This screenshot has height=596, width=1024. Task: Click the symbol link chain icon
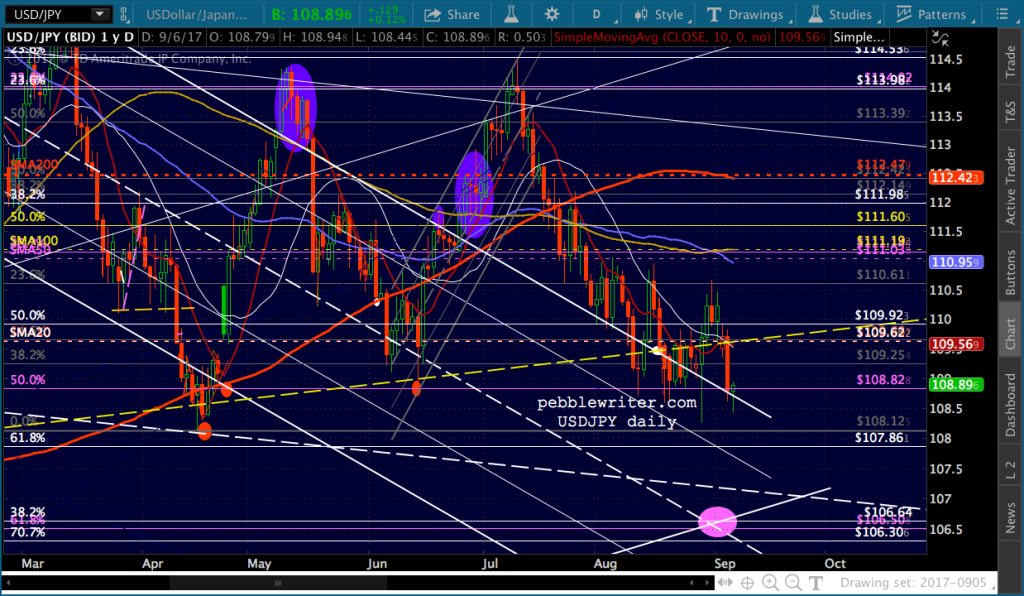pyautogui.click(x=123, y=14)
